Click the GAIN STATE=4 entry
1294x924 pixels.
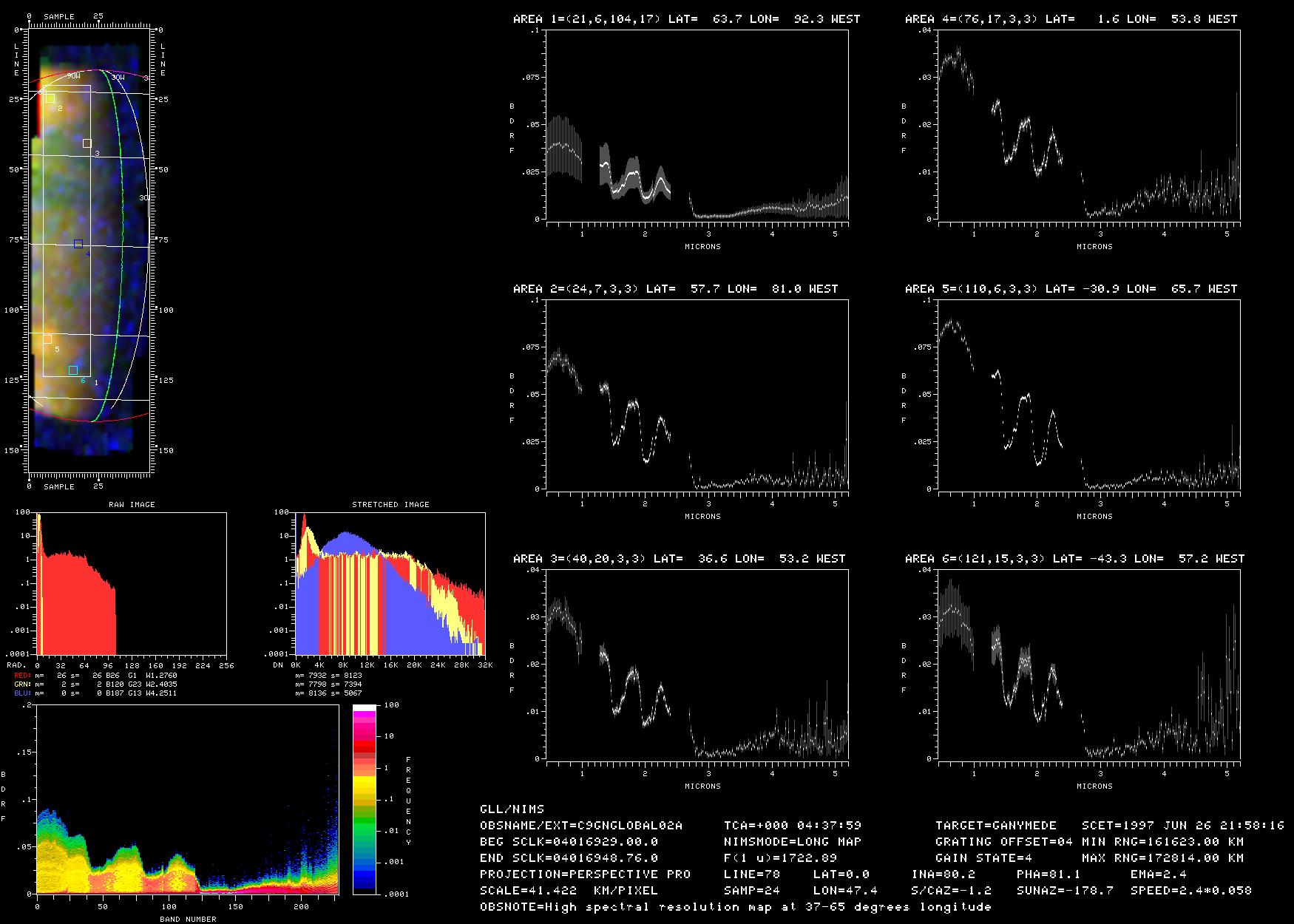(984, 858)
